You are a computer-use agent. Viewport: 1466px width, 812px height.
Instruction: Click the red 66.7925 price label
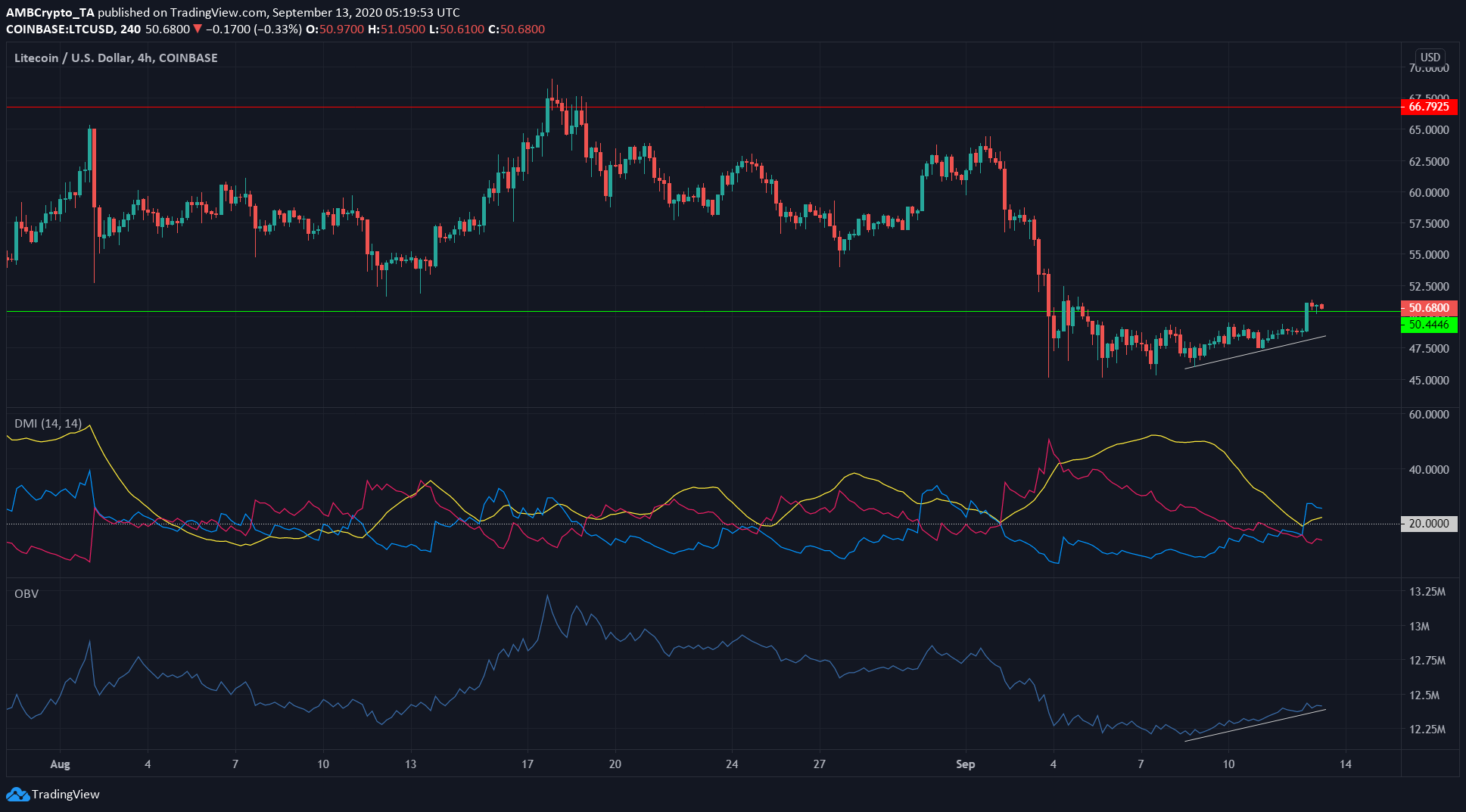[1429, 107]
